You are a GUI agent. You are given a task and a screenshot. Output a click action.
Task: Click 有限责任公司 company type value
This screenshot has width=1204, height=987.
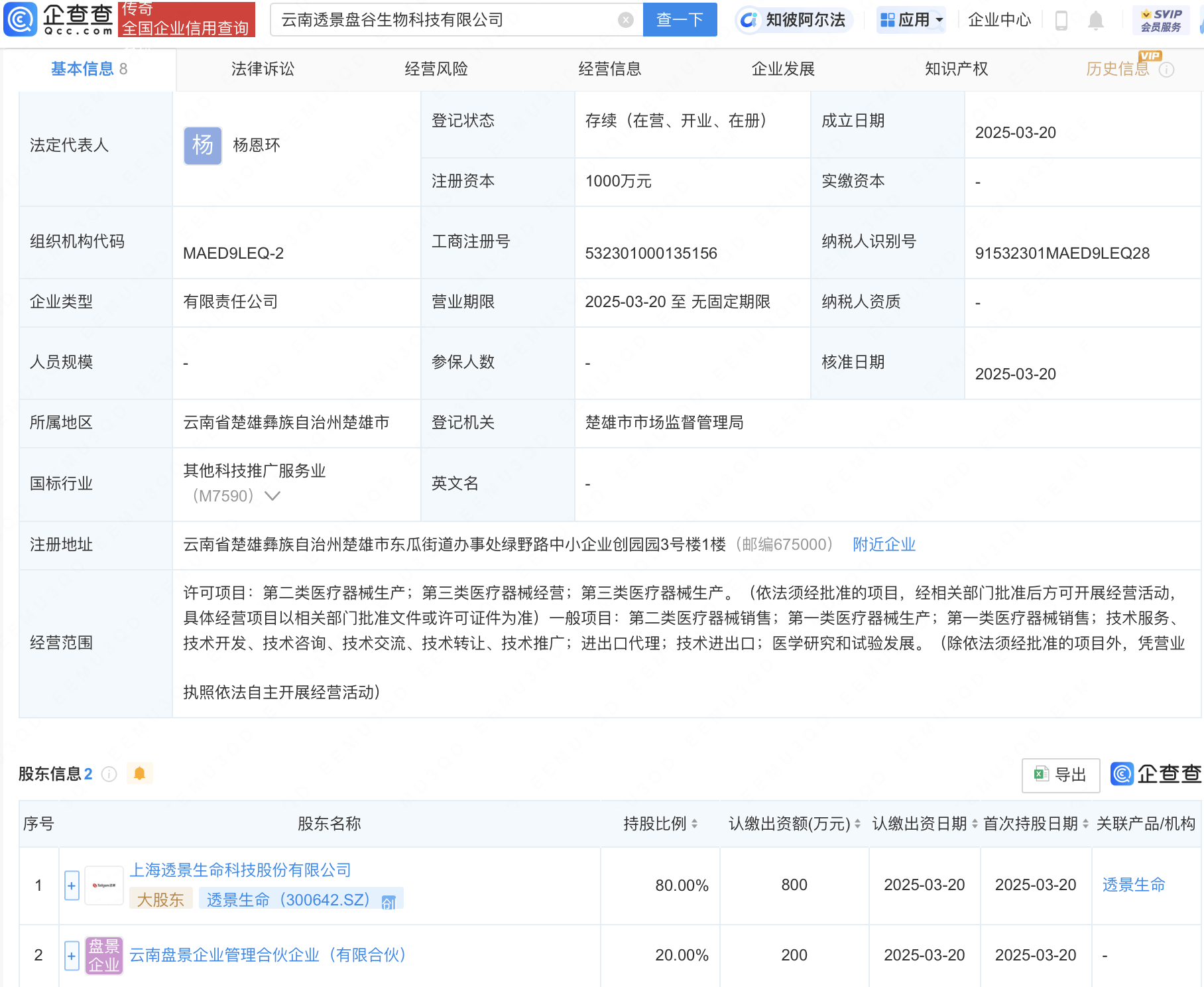[x=231, y=302]
